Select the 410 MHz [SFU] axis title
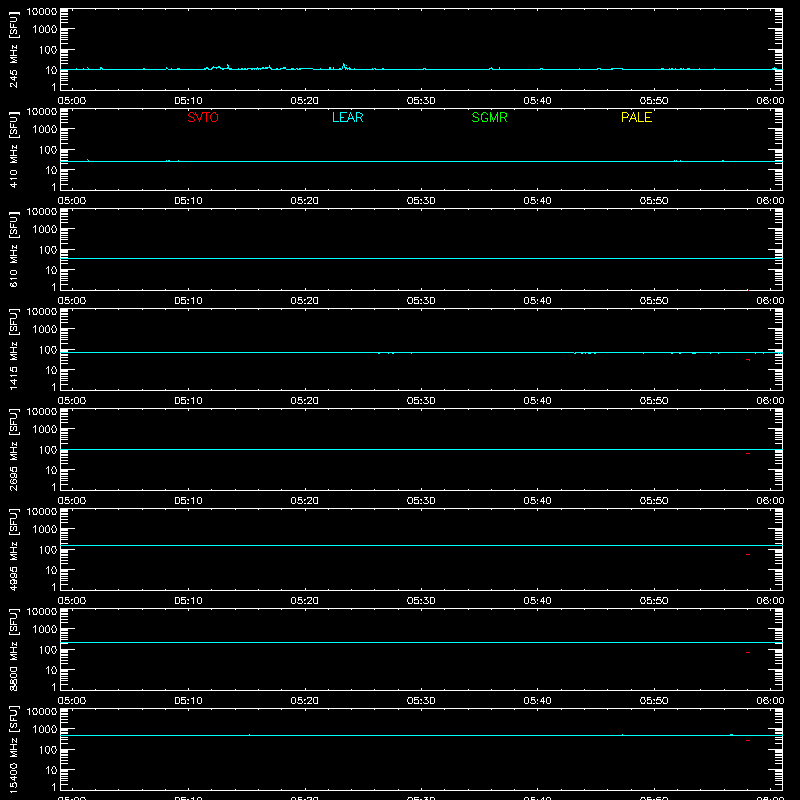 pyautogui.click(x=14, y=149)
